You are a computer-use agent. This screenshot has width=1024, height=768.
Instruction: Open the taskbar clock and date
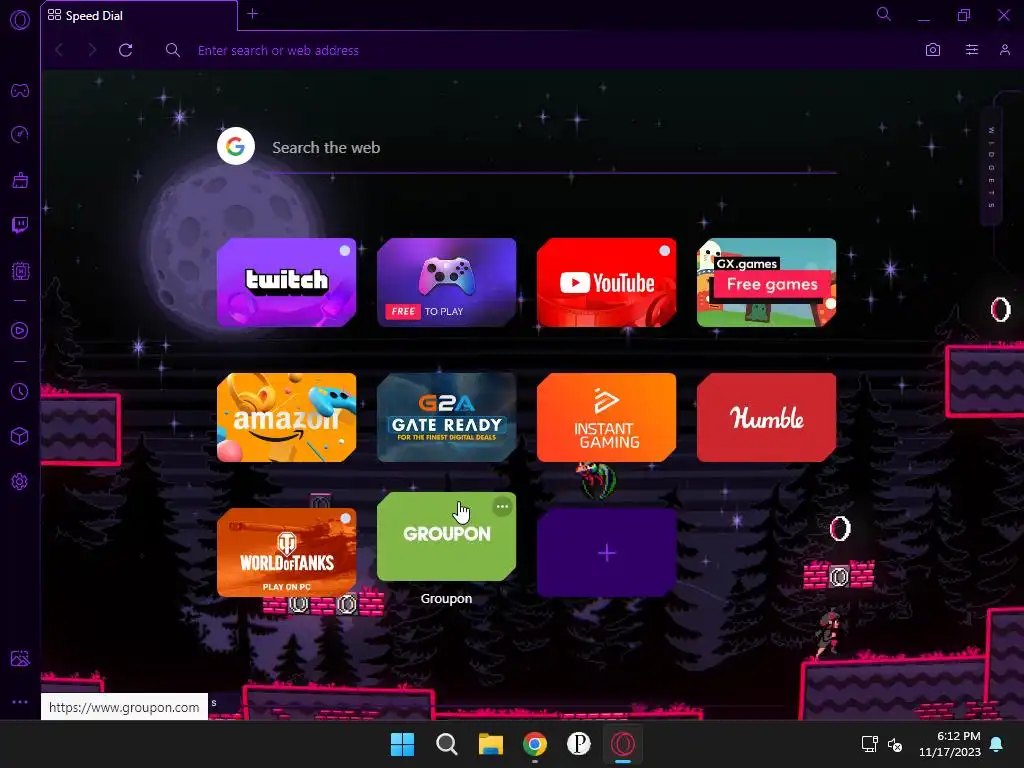coord(950,744)
